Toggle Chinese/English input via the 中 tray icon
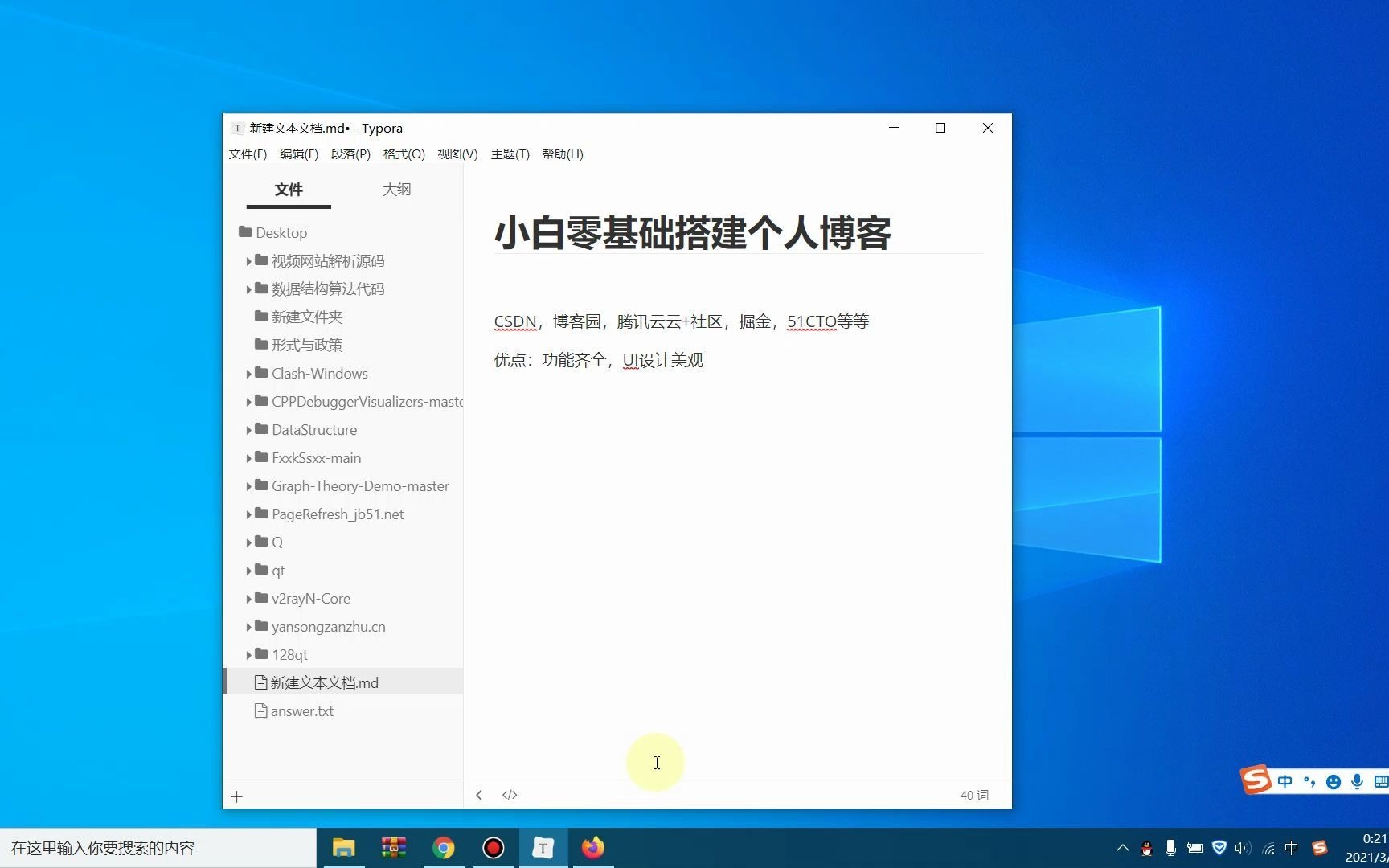The image size is (1389, 868). 1291,848
